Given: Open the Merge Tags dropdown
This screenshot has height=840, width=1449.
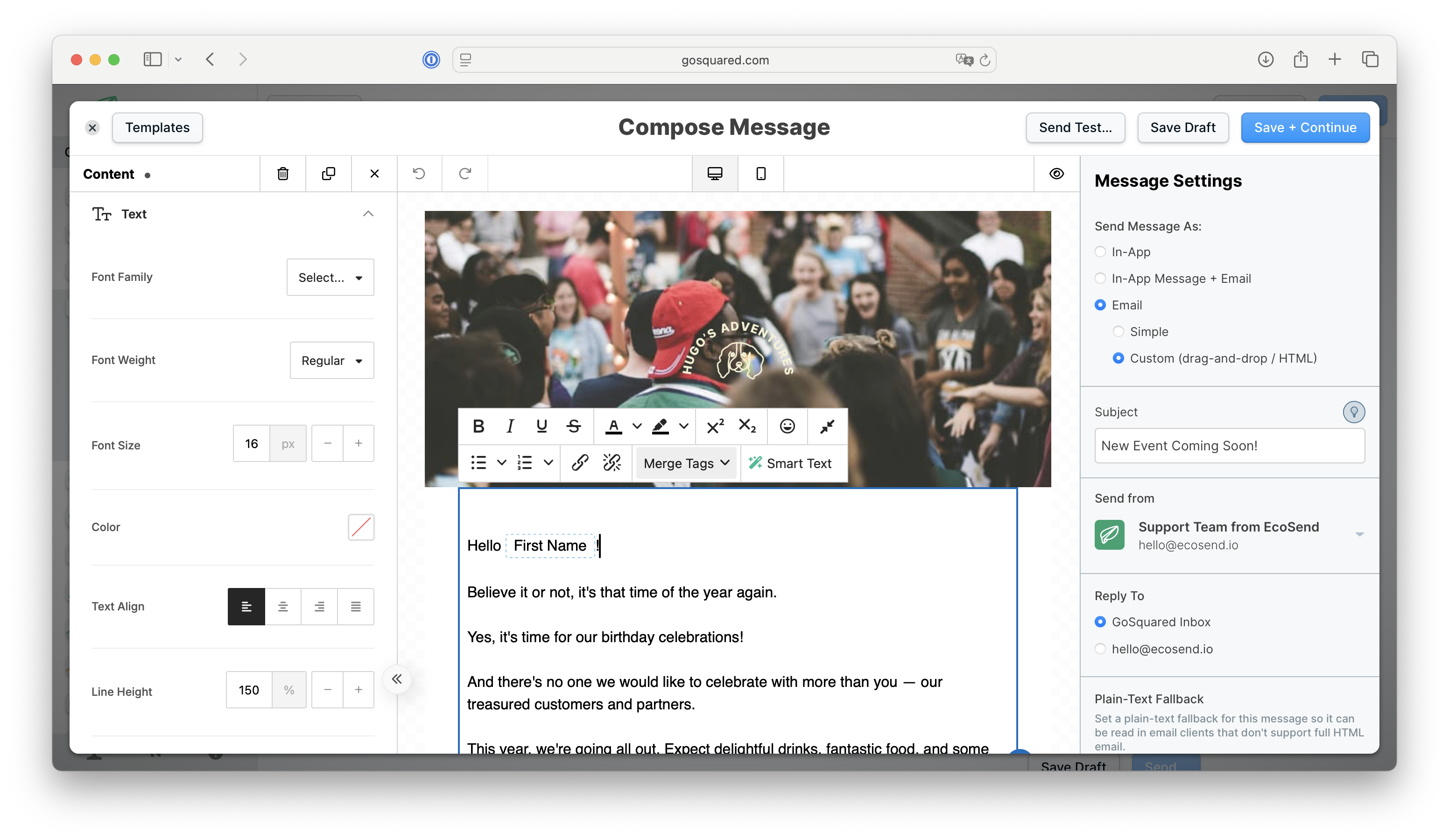Looking at the screenshot, I should (686, 463).
